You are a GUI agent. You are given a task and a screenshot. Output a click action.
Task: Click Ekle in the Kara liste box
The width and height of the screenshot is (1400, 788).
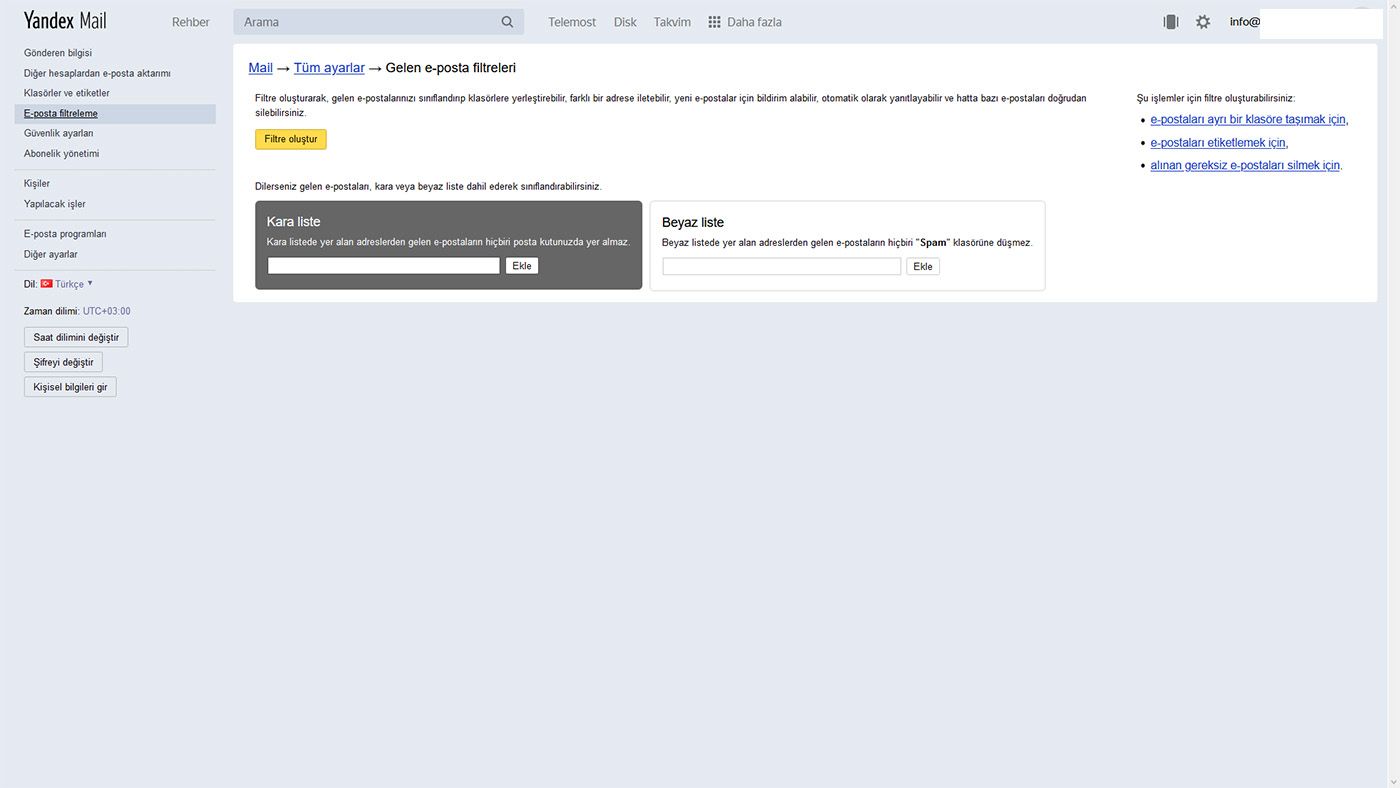(x=522, y=266)
